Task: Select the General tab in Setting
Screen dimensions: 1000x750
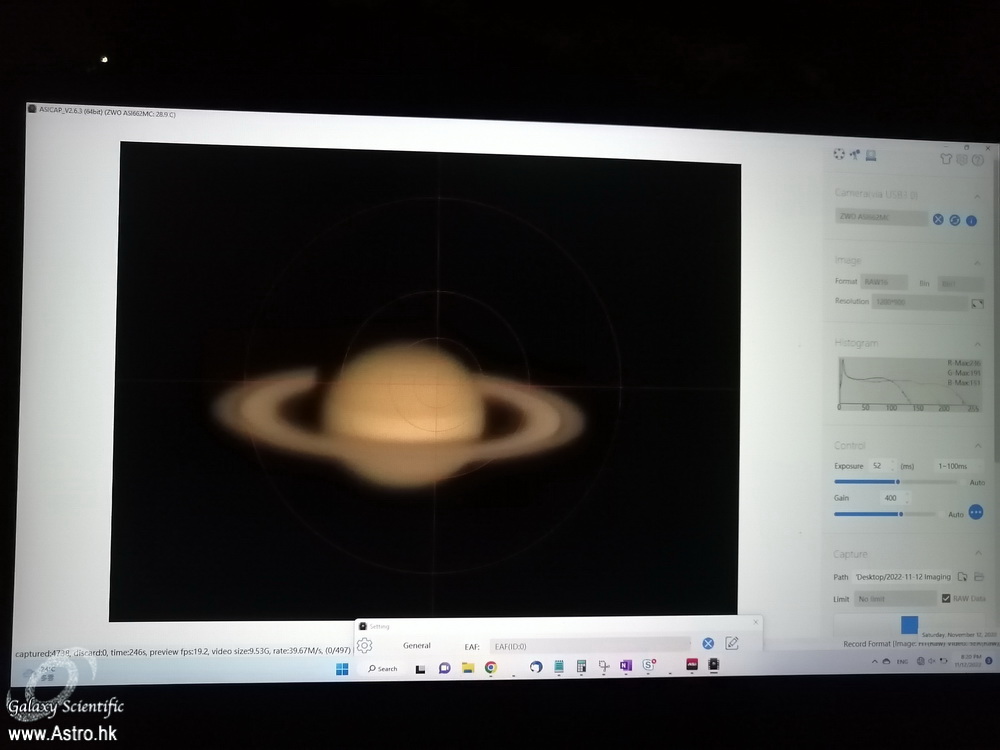Action: [x=417, y=646]
